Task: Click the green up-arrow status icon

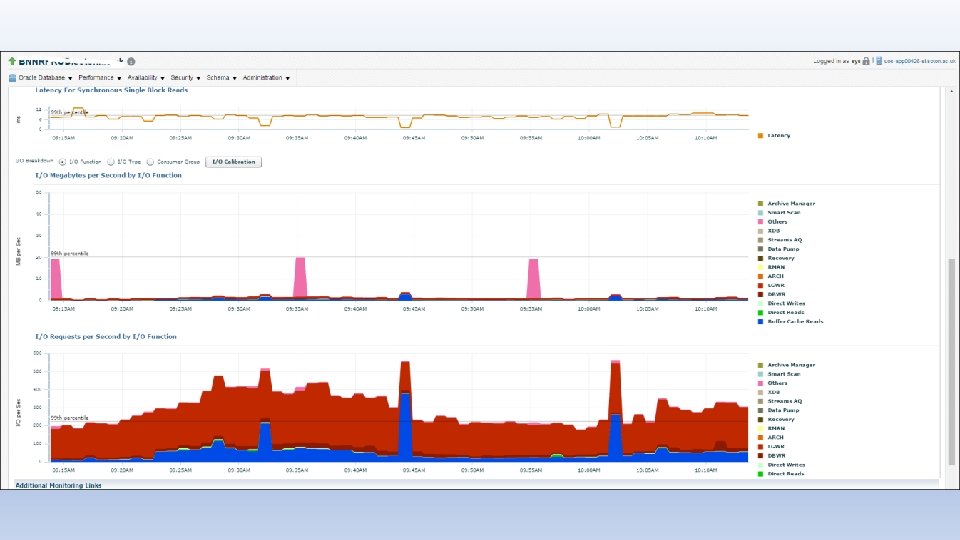Action: [x=12, y=61]
